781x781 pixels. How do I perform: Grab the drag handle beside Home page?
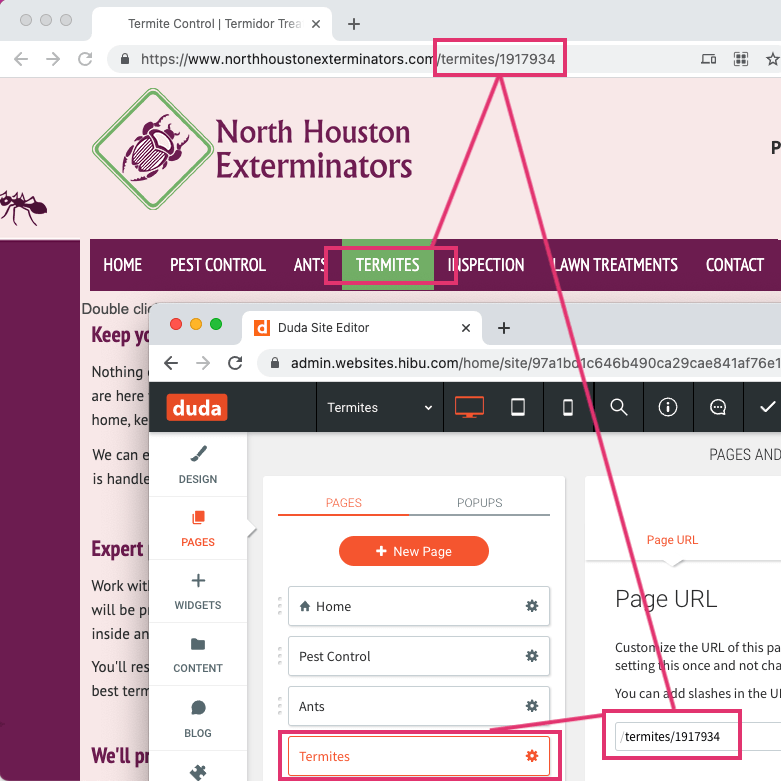[x=280, y=606]
